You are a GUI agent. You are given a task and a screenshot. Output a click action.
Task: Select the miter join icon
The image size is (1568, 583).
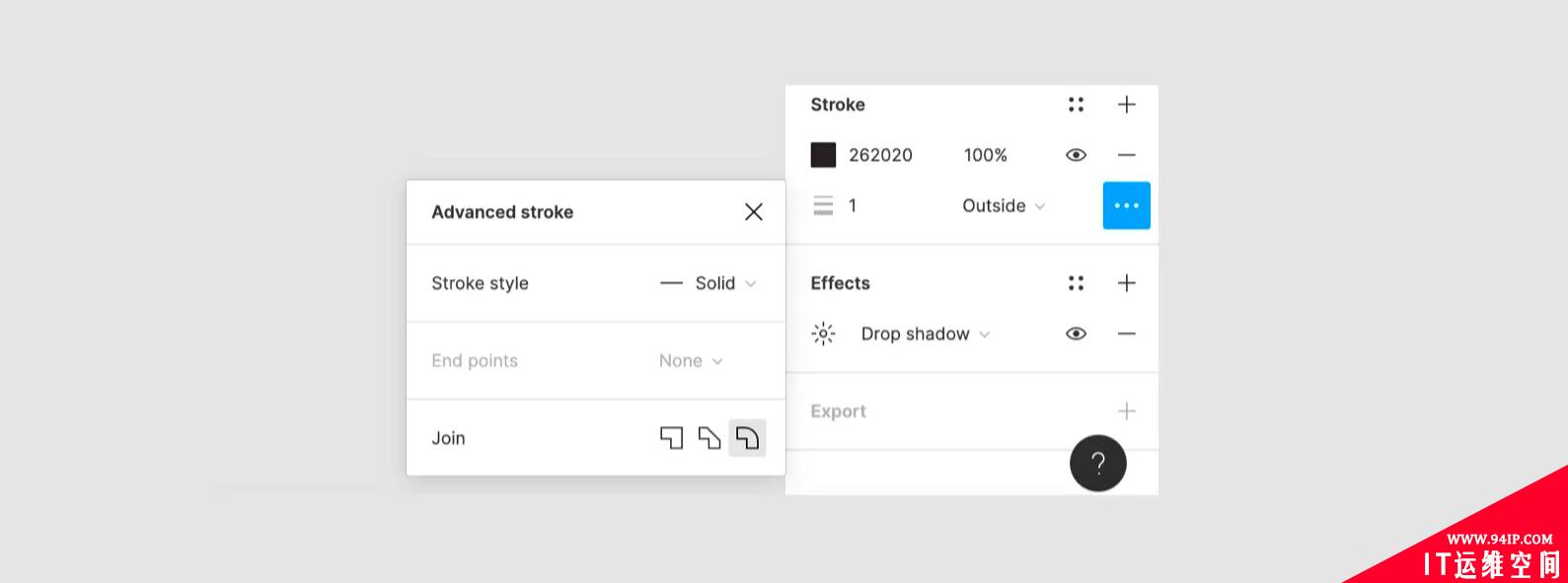(x=671, y=438)
